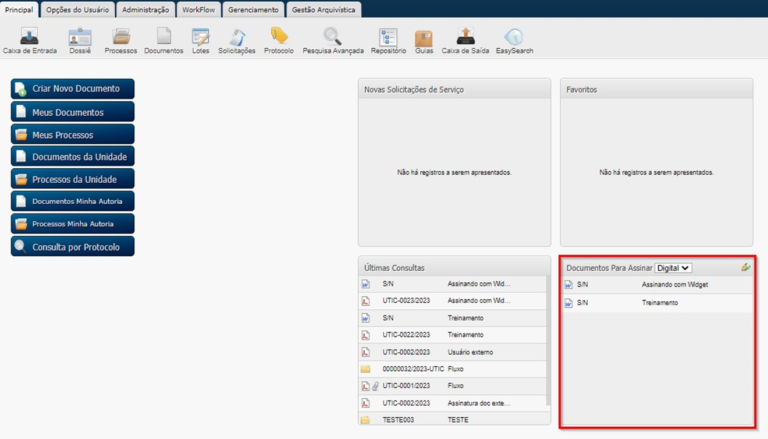This screenshot has height=439, width=768.
Task: Open the WorkFlow tab
Action: (198, 10)
